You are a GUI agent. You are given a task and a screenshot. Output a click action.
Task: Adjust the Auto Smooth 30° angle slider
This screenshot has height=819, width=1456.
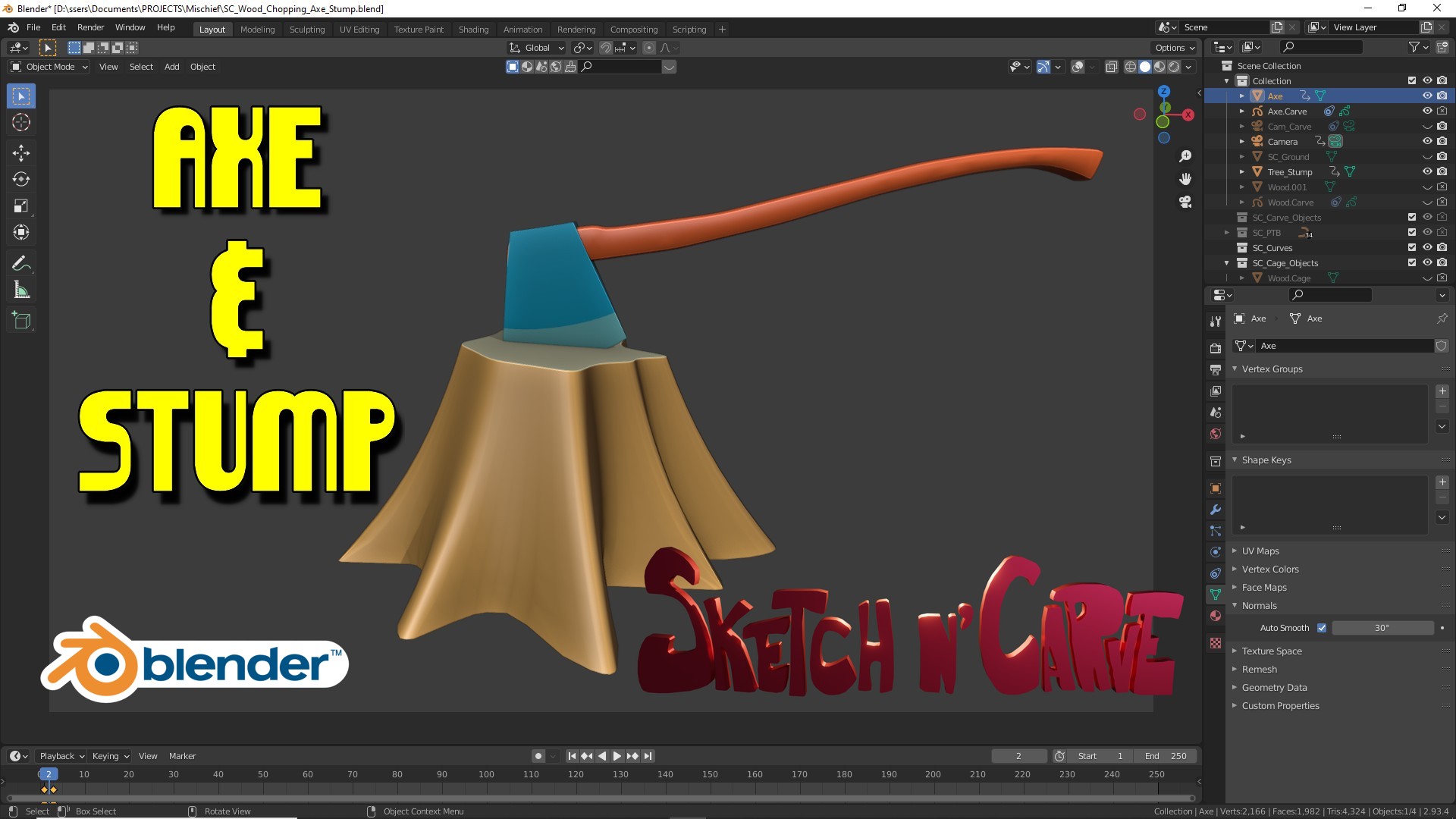(x=1382, y=628)
